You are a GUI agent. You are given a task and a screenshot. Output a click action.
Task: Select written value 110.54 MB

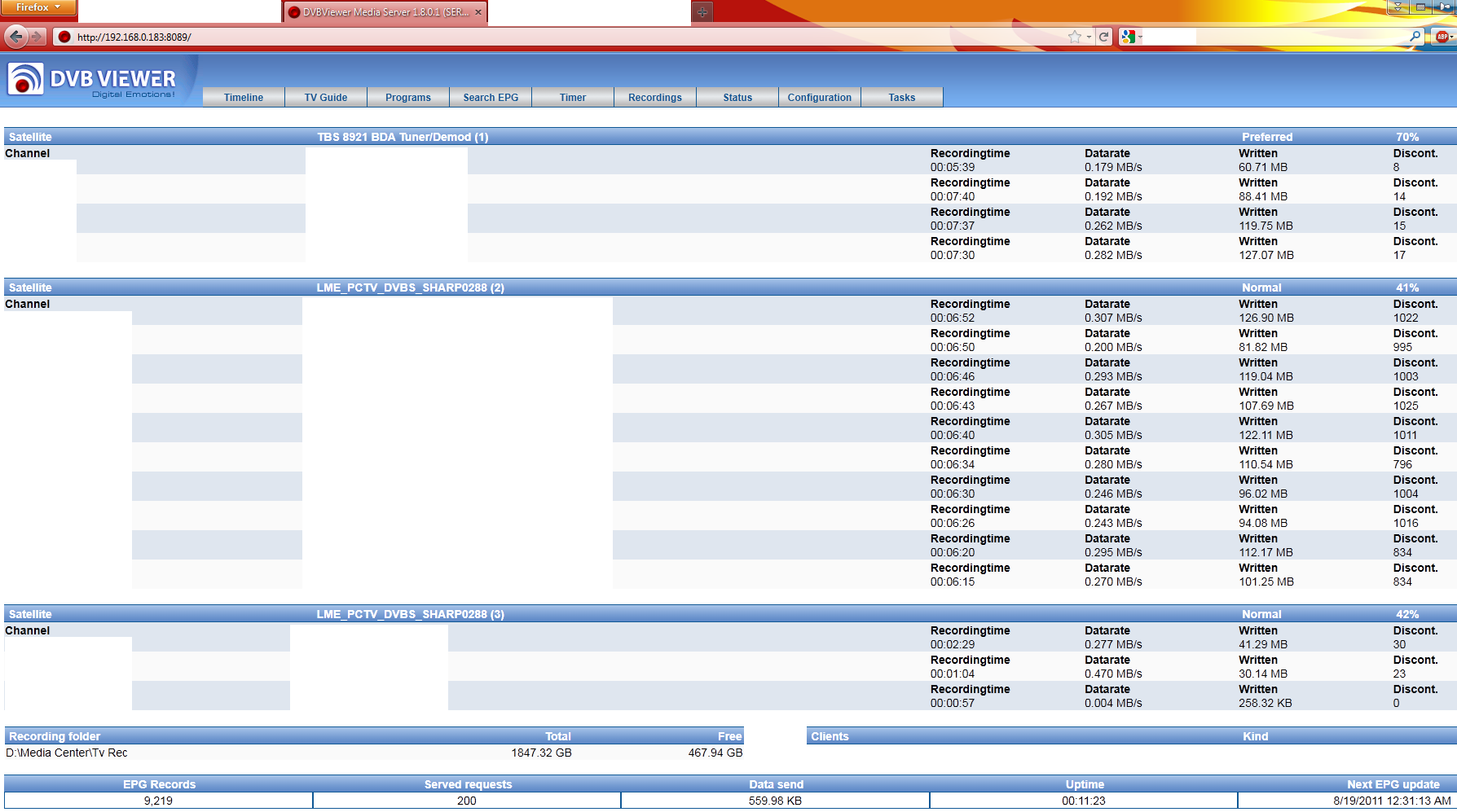(1266, 464)
